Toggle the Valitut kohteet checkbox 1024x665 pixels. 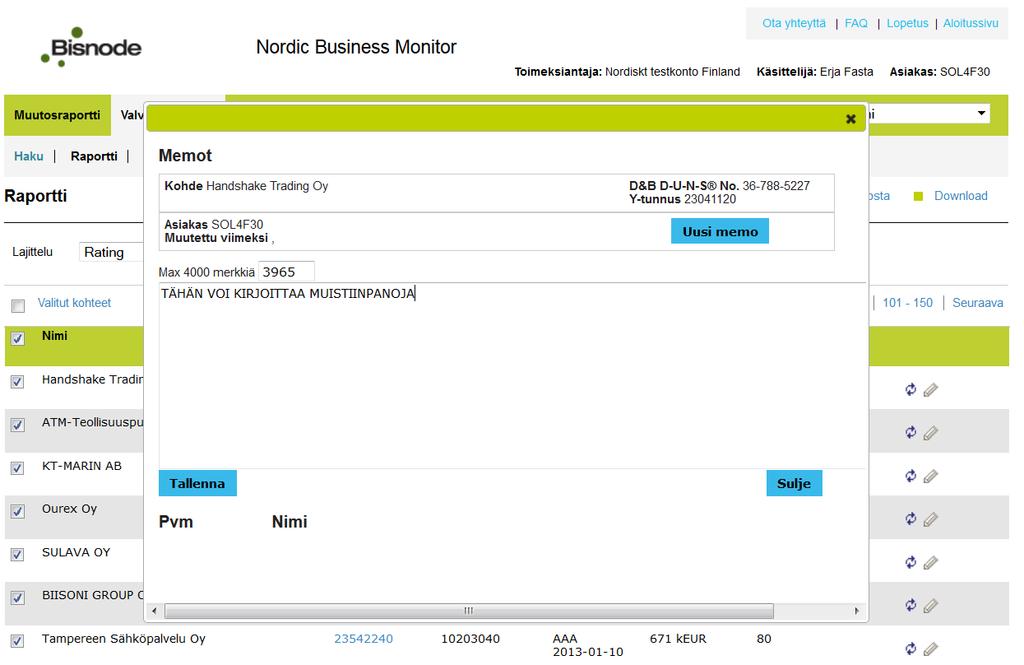coord(18,306)
